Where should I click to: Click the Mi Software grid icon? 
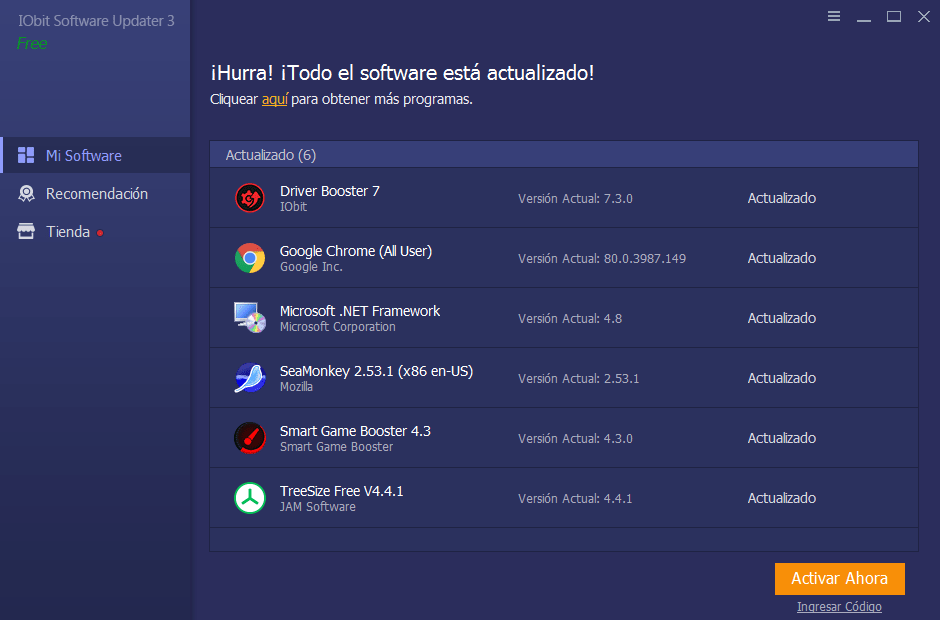[x=27, y=156]
